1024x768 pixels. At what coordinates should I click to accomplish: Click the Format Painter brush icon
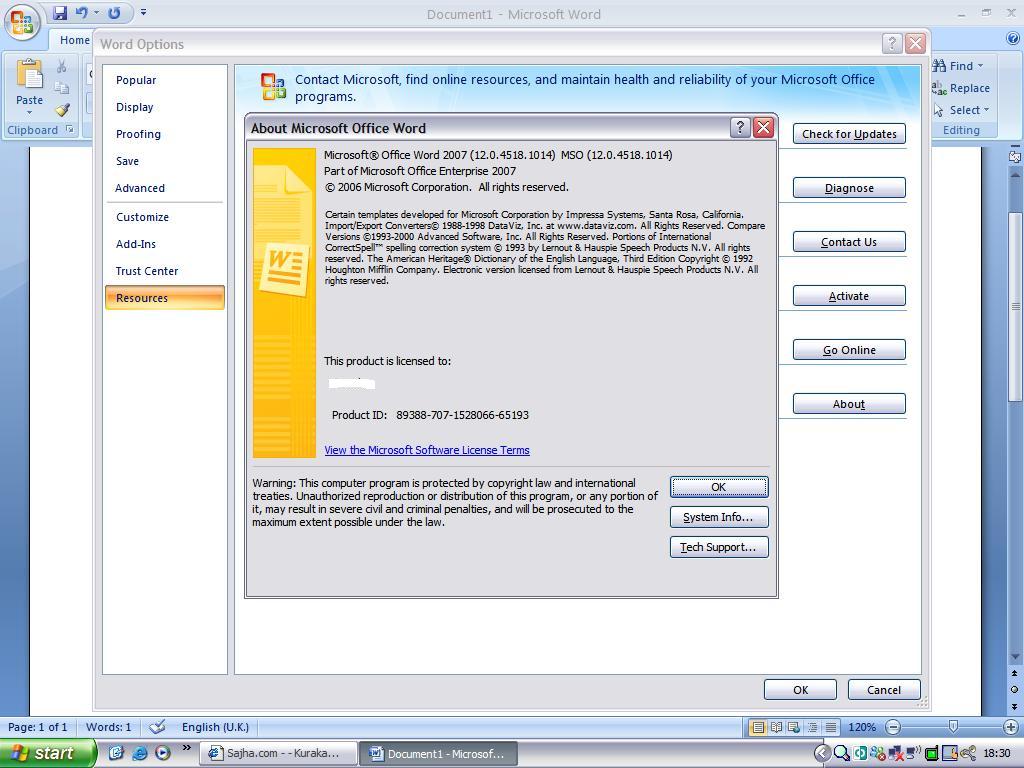pos(62,110)
